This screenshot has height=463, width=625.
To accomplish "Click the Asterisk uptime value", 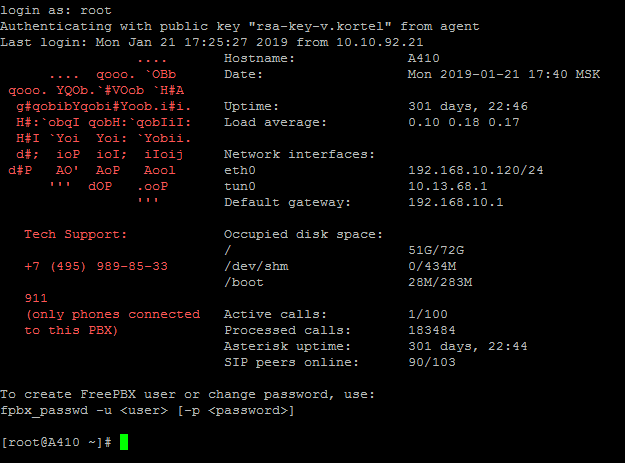I will 468,346.
